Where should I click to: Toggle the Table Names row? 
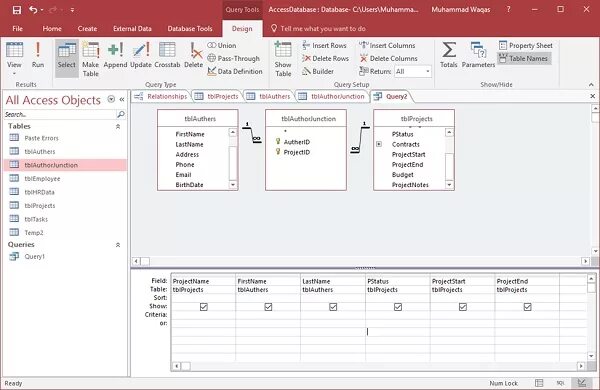[524, 58]
